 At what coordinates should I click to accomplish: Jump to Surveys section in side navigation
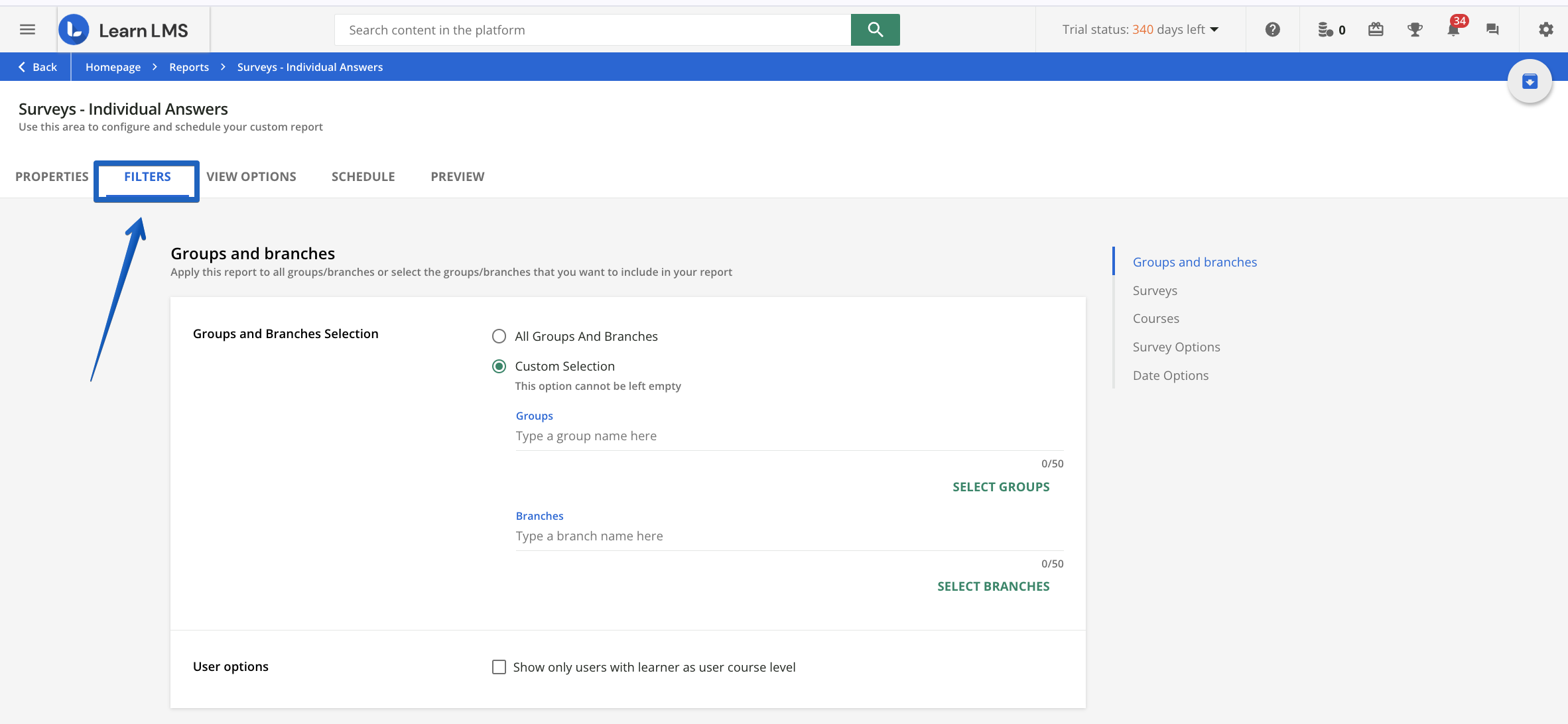(1155, 290)
